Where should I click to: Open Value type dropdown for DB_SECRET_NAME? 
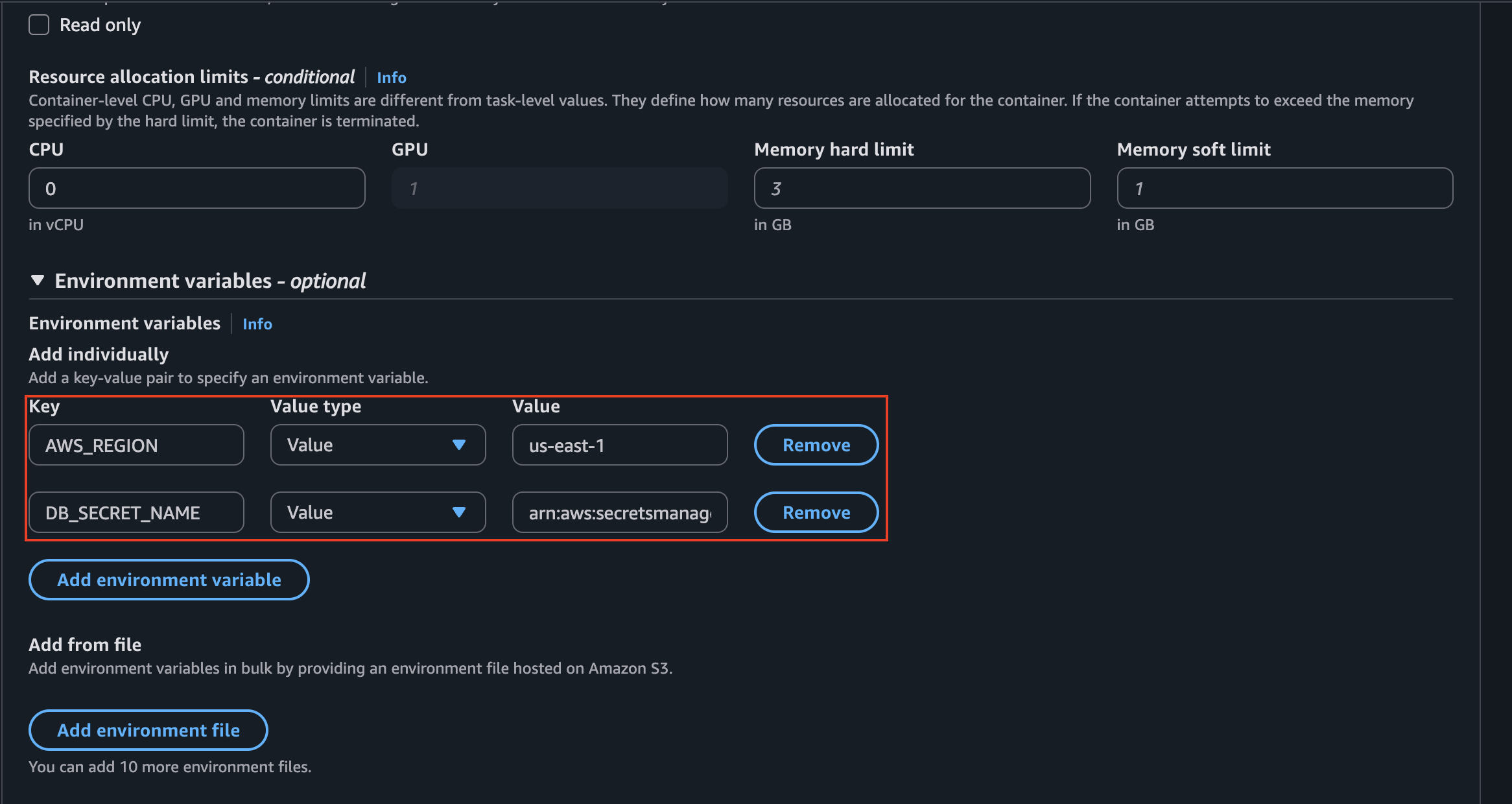(x=363, y=513)
